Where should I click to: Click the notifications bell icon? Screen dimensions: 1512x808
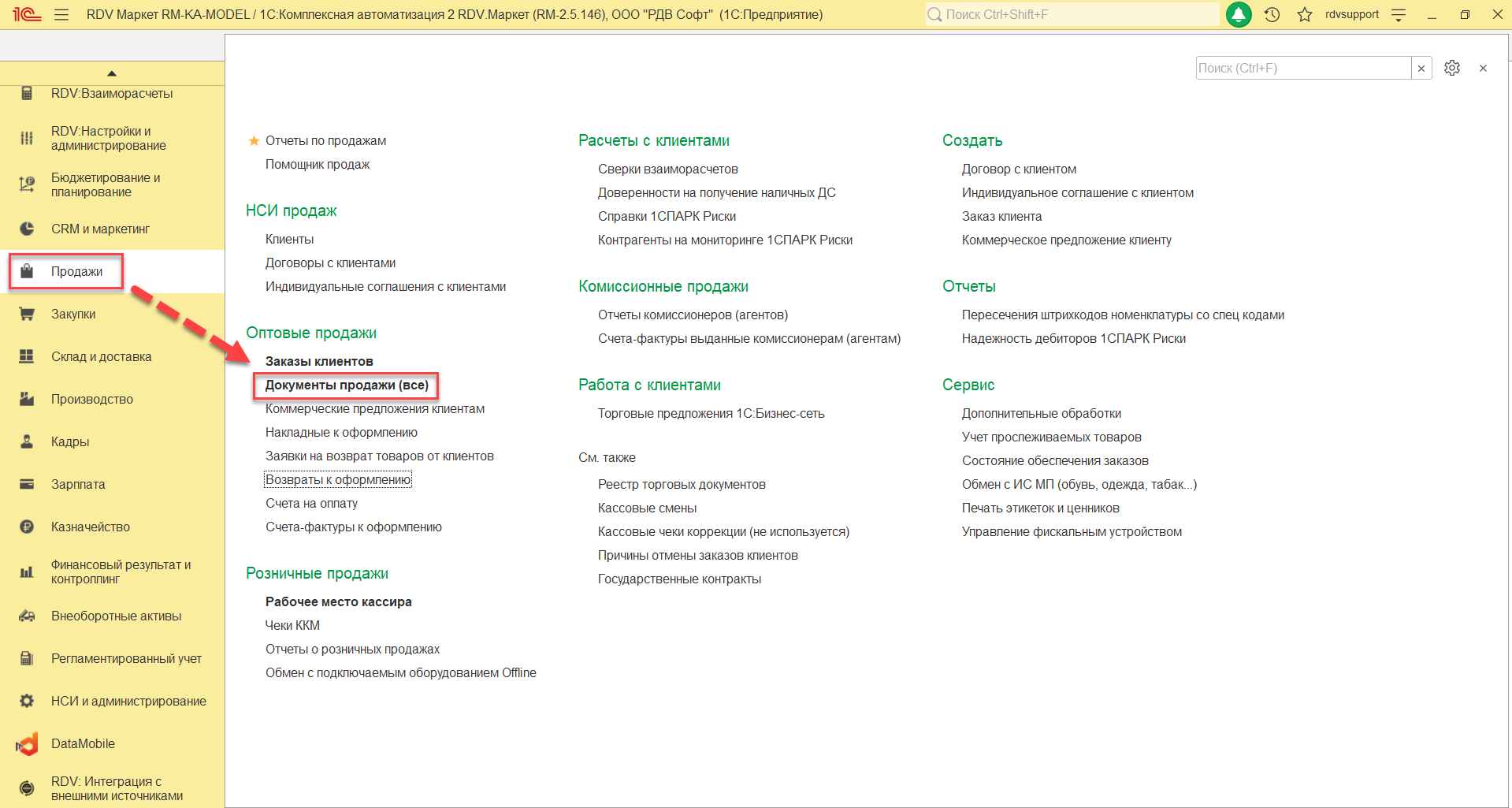(1239, 14)
